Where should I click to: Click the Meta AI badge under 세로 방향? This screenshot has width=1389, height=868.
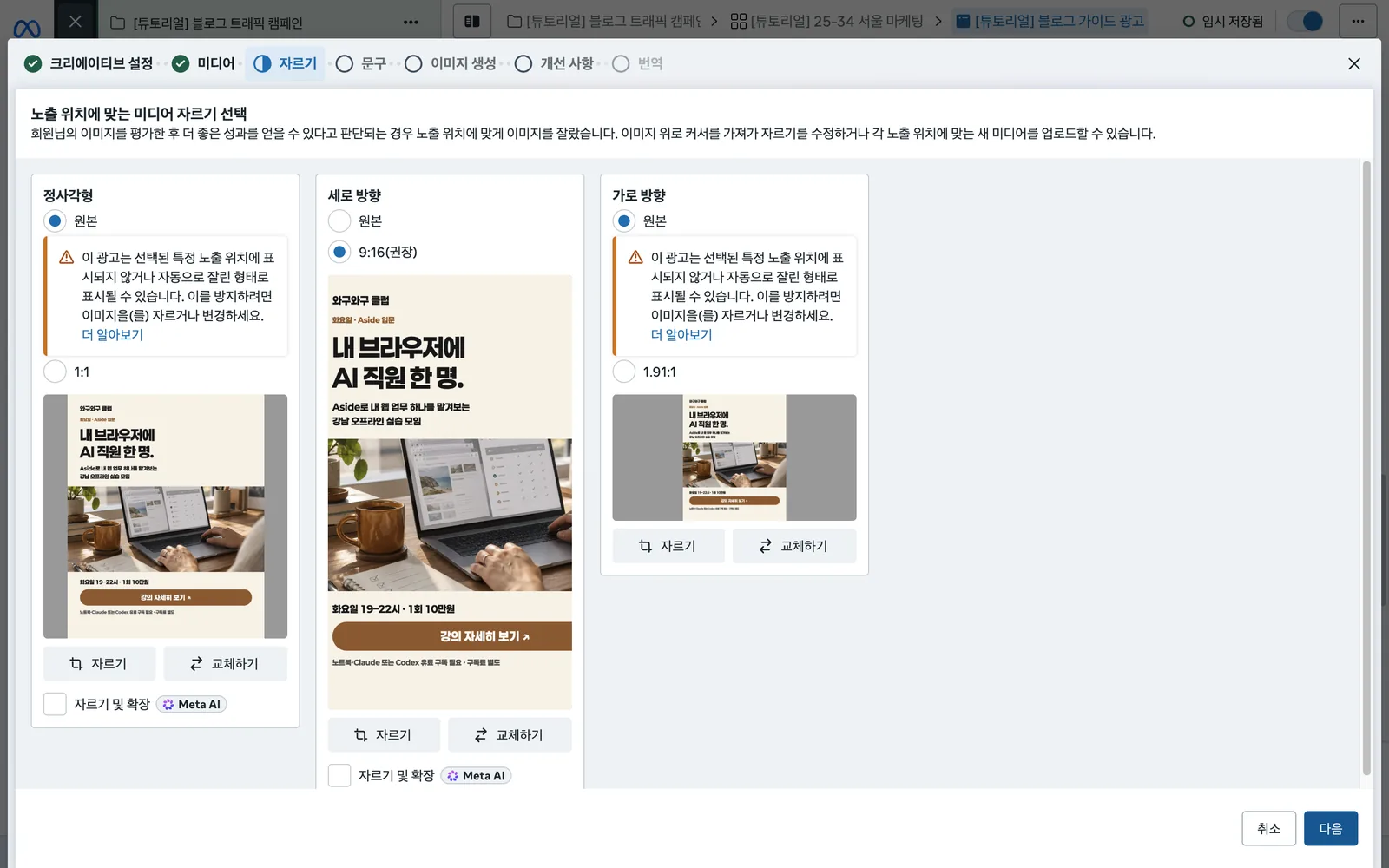point(477,775)
